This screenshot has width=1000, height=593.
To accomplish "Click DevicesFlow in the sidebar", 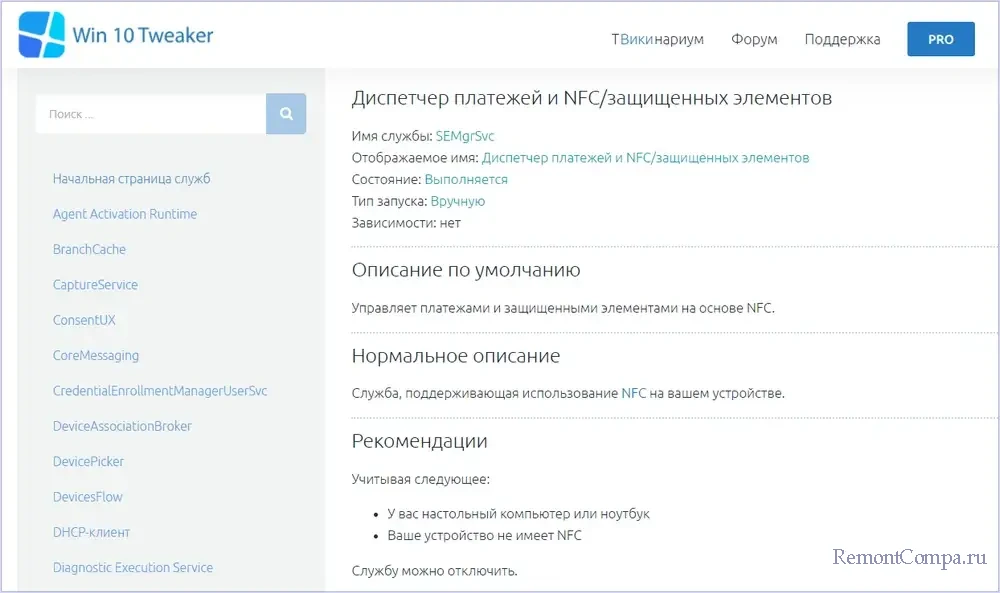I will [x=88, y=497].
